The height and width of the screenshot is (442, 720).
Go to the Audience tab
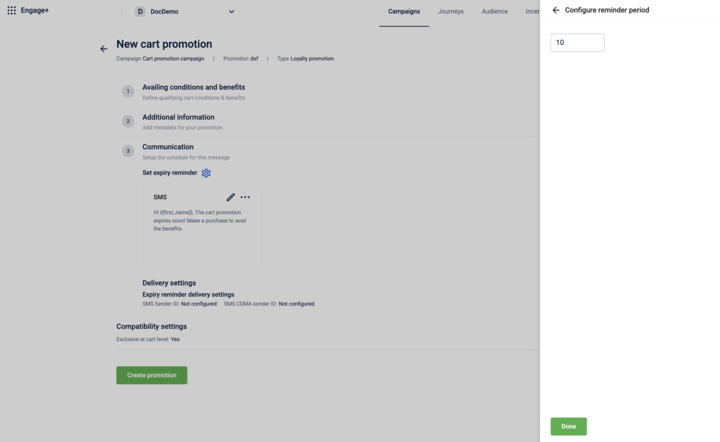click(x=495, y=11)
